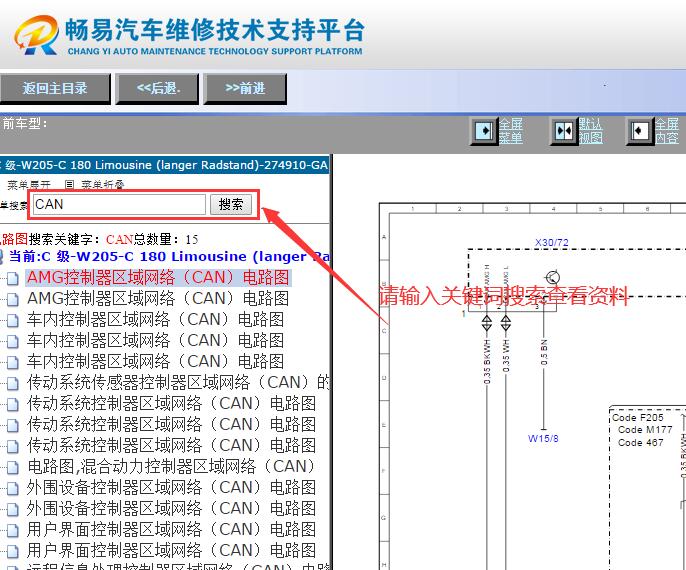Click document icon beside 电路图,混合动力控制器区域网络 row
Image resolution: width=686 pixels, height=570 pixels.
coord(13,467)
